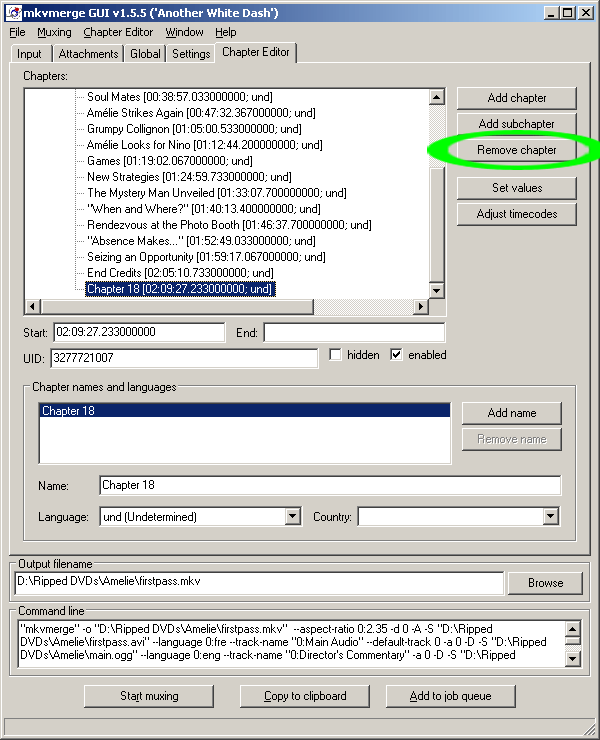Click the Output filename field

point(259,583)
